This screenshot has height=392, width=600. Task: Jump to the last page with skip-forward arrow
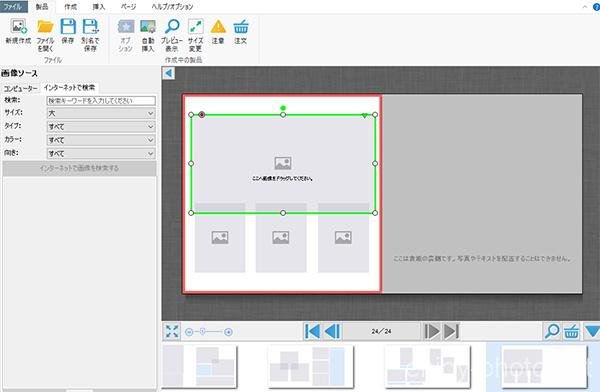pos(451,332)
